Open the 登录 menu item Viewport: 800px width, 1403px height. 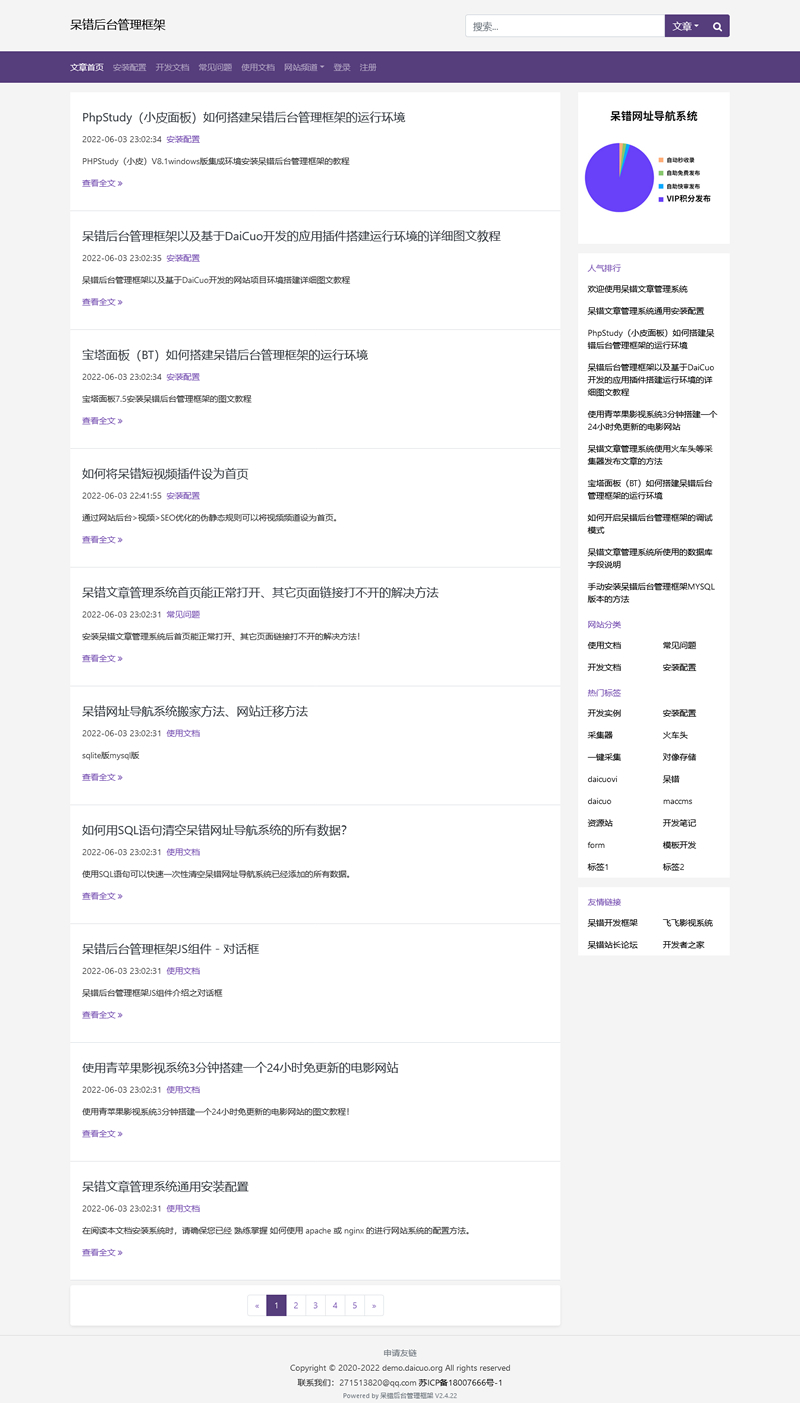point(340,66)
